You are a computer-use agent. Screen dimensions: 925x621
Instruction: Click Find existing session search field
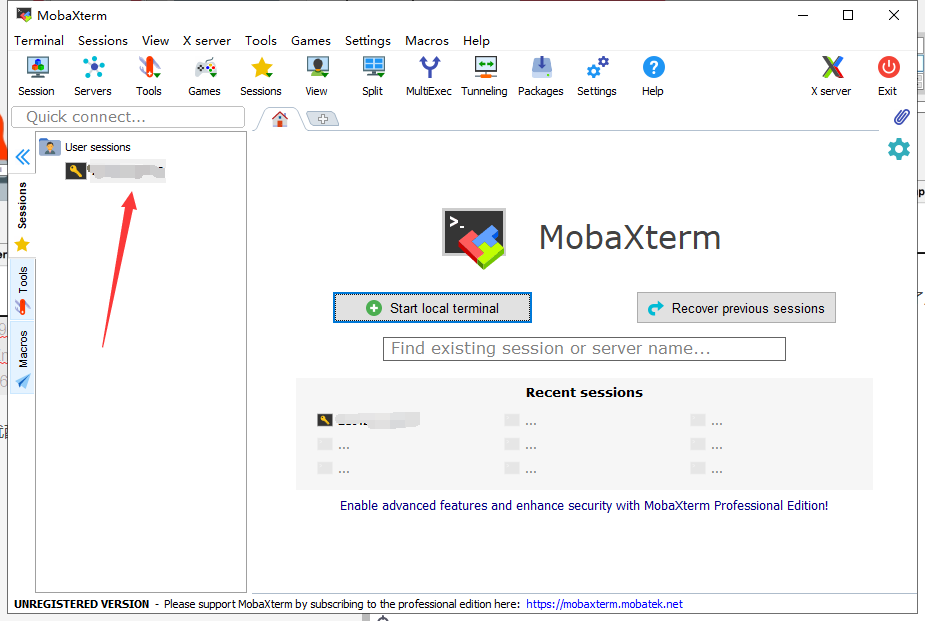[584, 349]
